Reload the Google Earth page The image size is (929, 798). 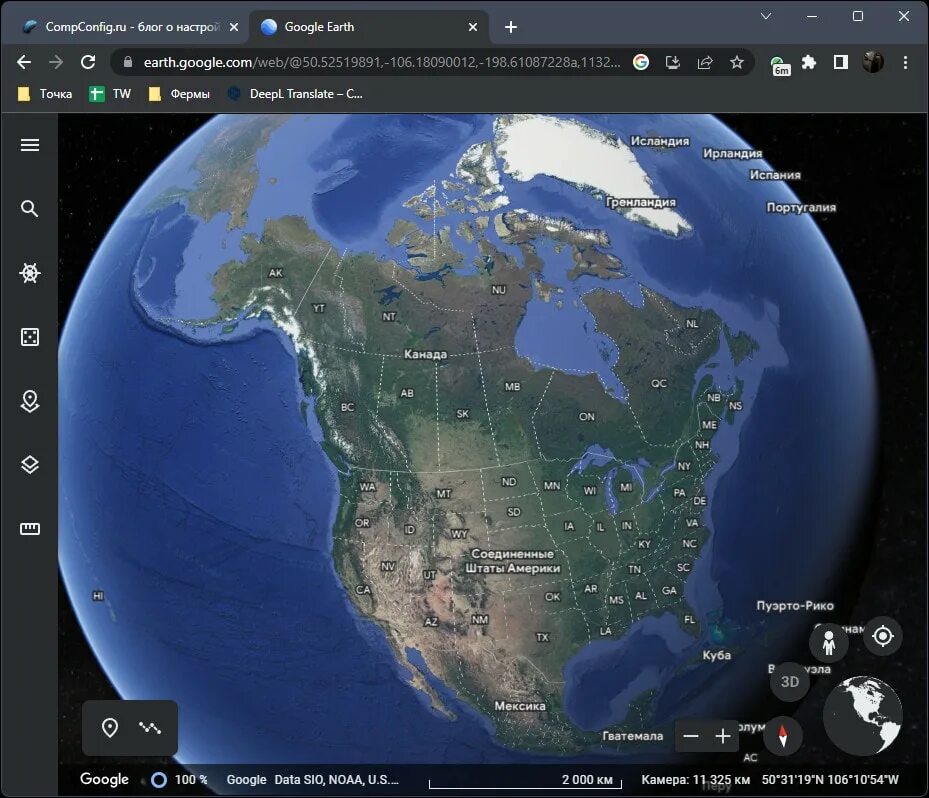coord(88,62)
